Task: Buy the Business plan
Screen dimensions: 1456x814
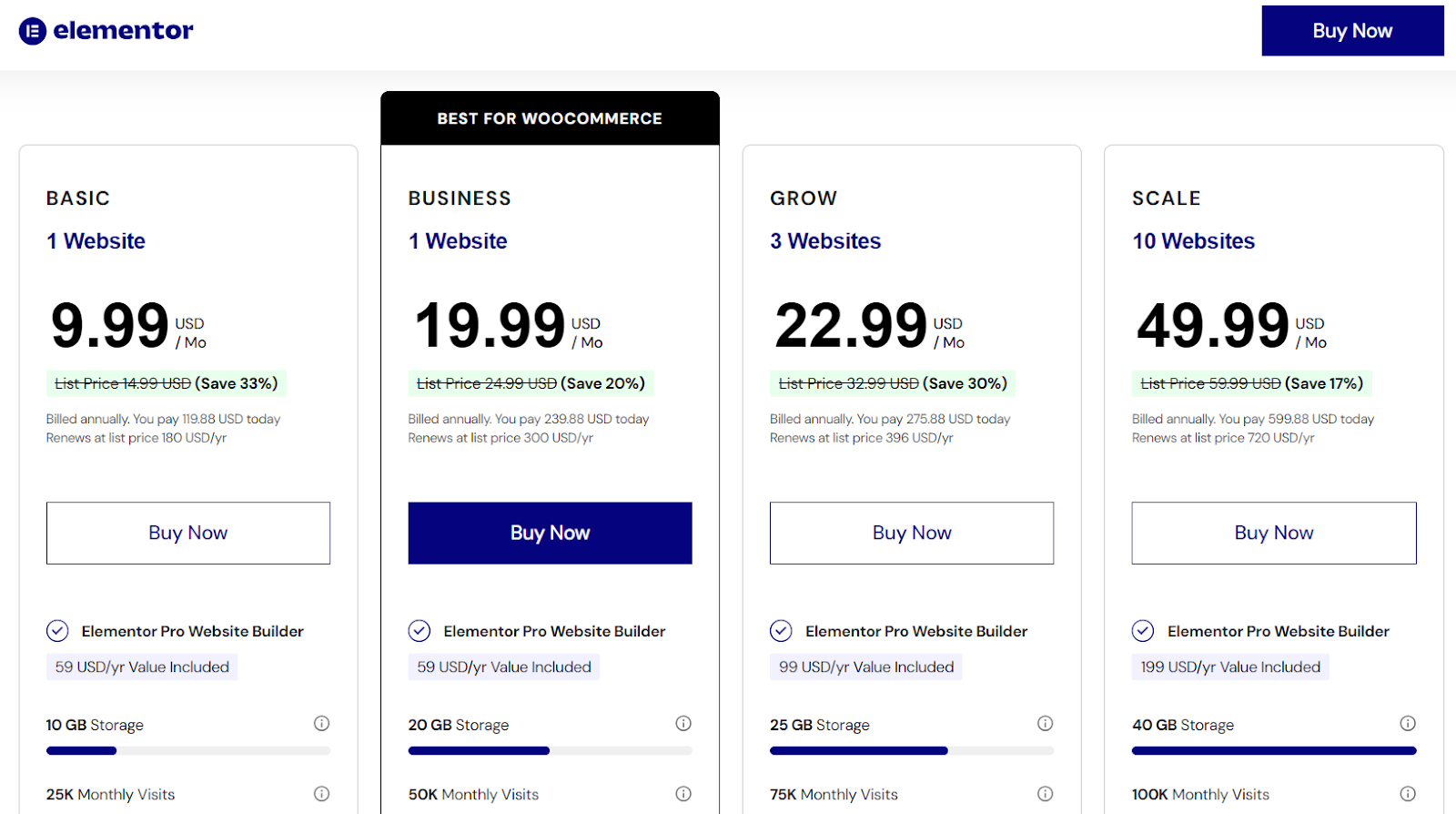Action: click(550, 533)
